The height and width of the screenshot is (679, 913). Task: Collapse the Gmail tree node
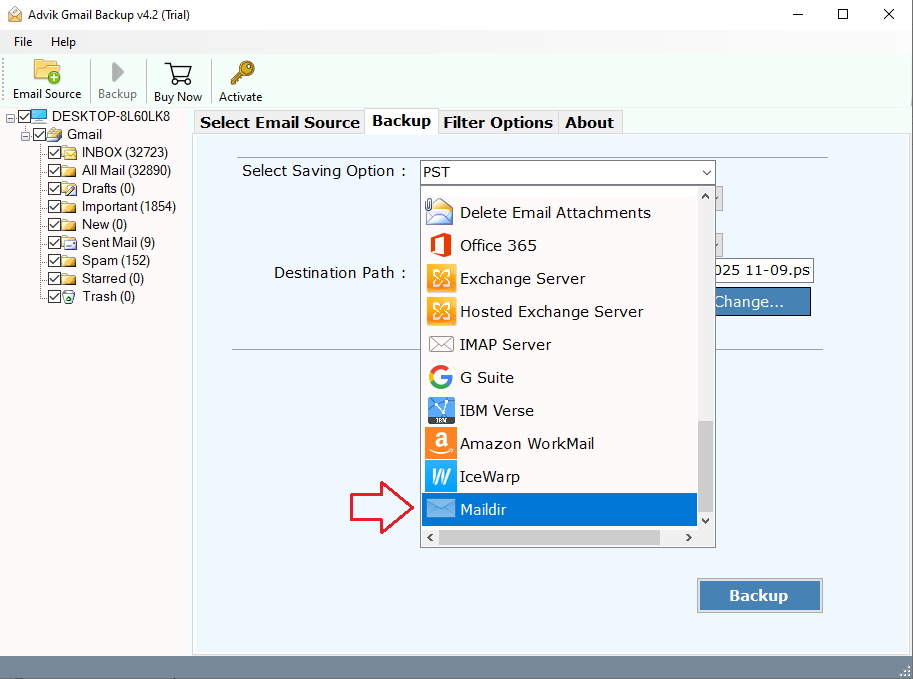[25, 136]
